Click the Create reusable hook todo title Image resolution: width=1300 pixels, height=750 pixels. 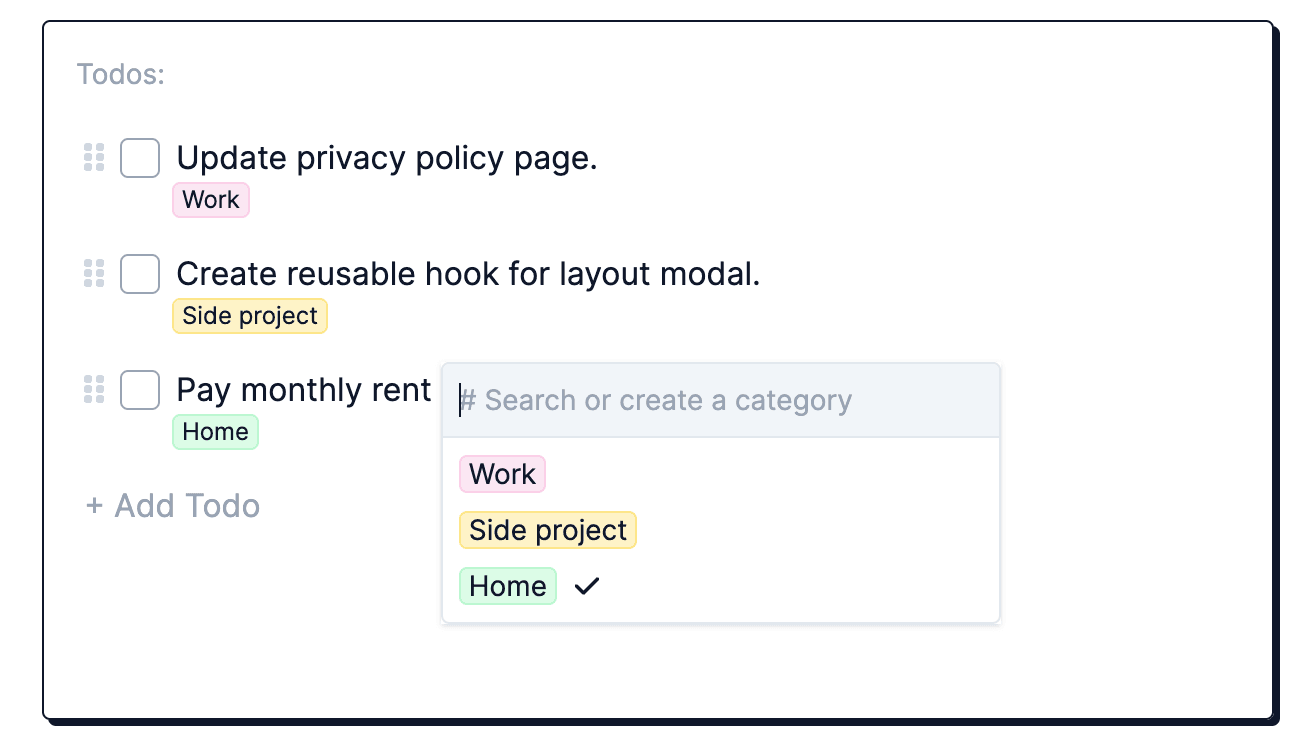468,274
